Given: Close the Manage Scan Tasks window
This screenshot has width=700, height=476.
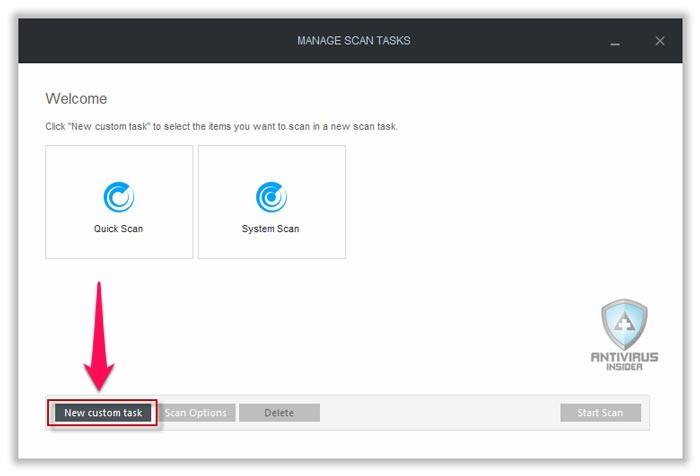Looking at the screenshot, I should pos(660,41).
